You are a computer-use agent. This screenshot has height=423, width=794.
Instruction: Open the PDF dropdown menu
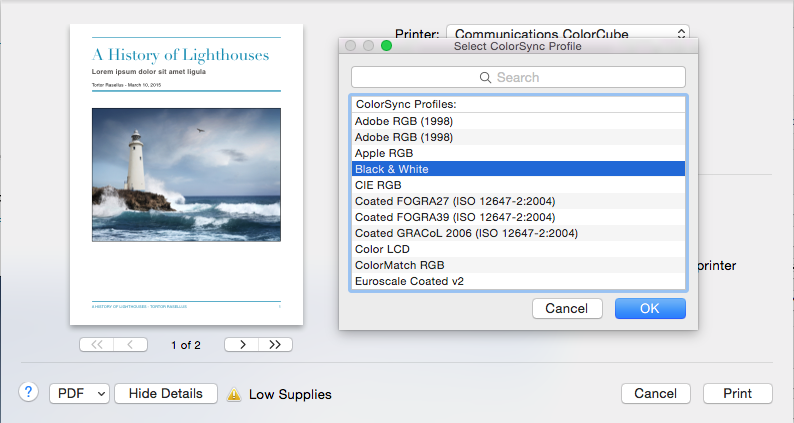pyautogui.click(x=79, y=393)
